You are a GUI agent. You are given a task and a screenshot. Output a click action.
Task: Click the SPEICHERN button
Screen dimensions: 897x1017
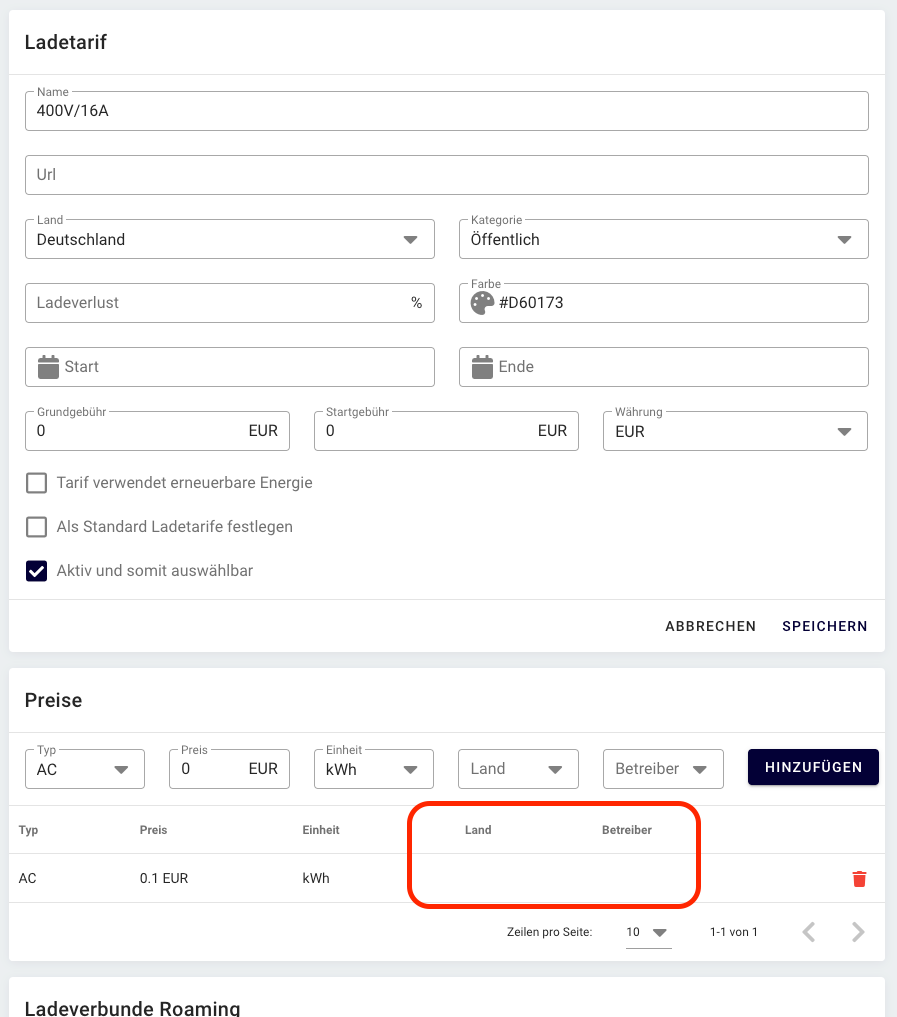[824, 626]
